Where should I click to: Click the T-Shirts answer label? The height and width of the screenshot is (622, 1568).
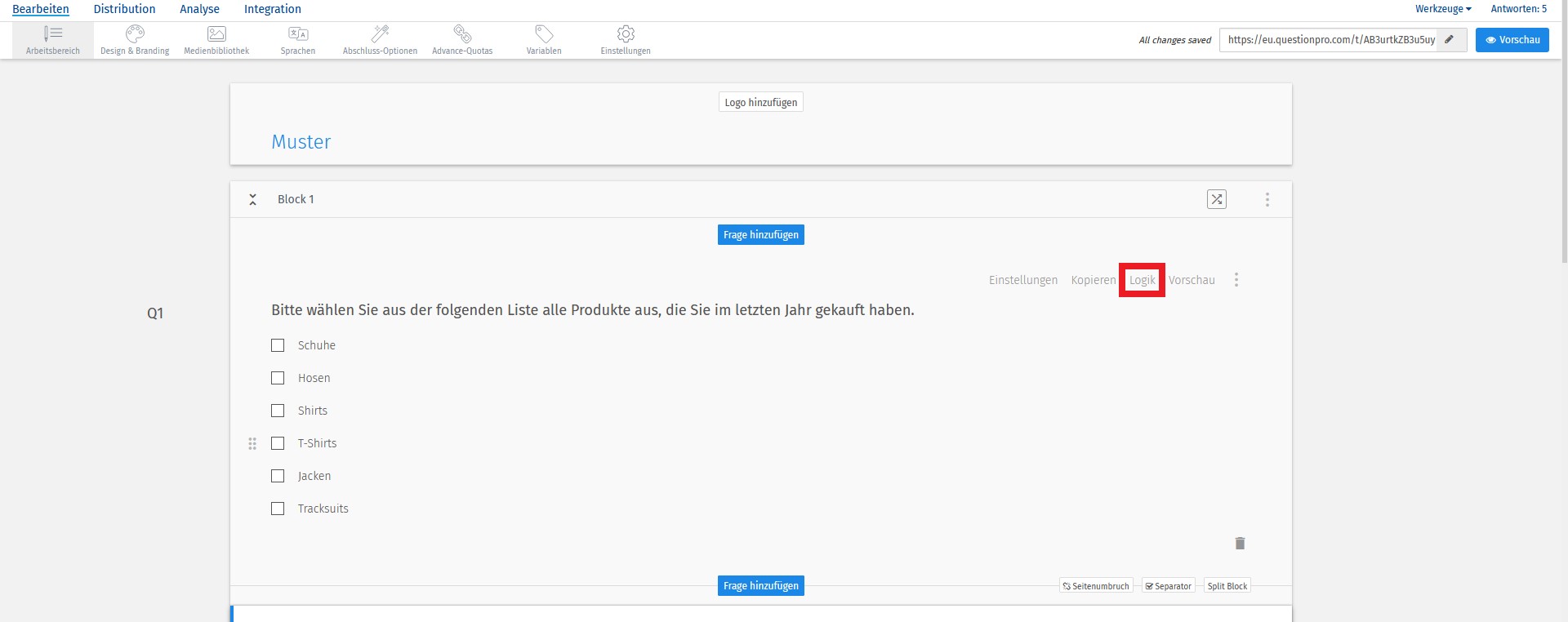tap(318, 443)
